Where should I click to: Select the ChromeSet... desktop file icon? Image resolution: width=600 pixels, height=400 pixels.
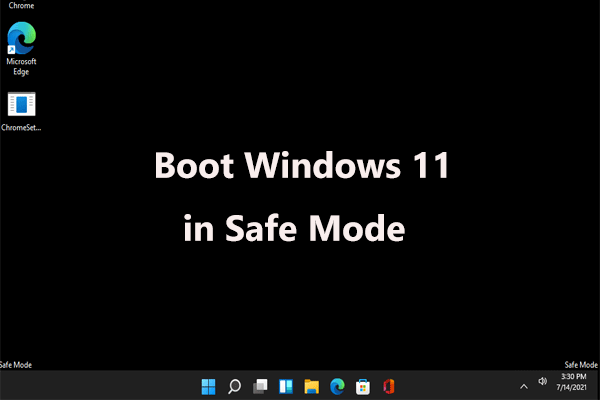tap(21, 111)
